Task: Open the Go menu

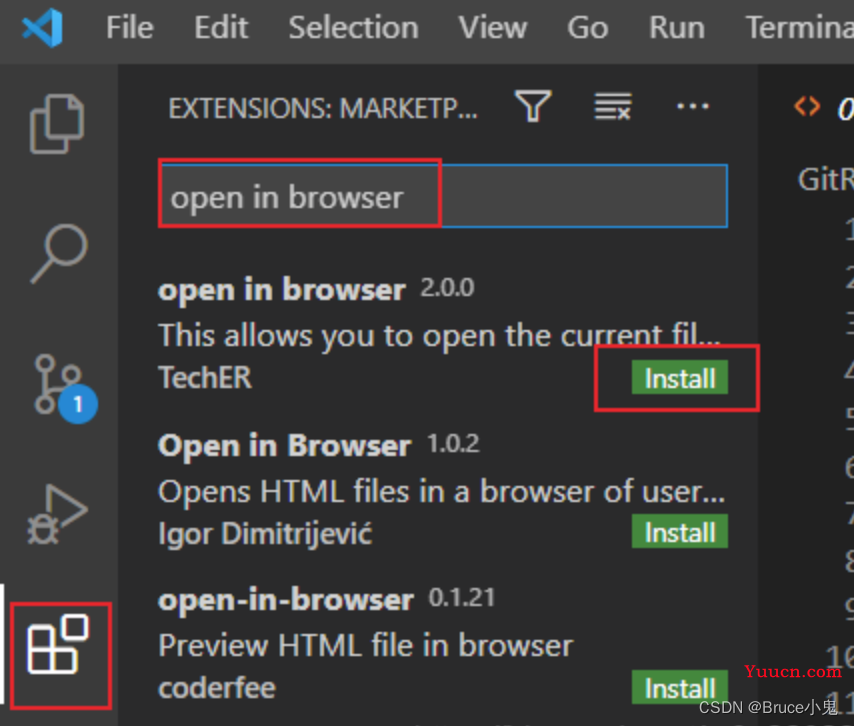Action: point(588,27)
